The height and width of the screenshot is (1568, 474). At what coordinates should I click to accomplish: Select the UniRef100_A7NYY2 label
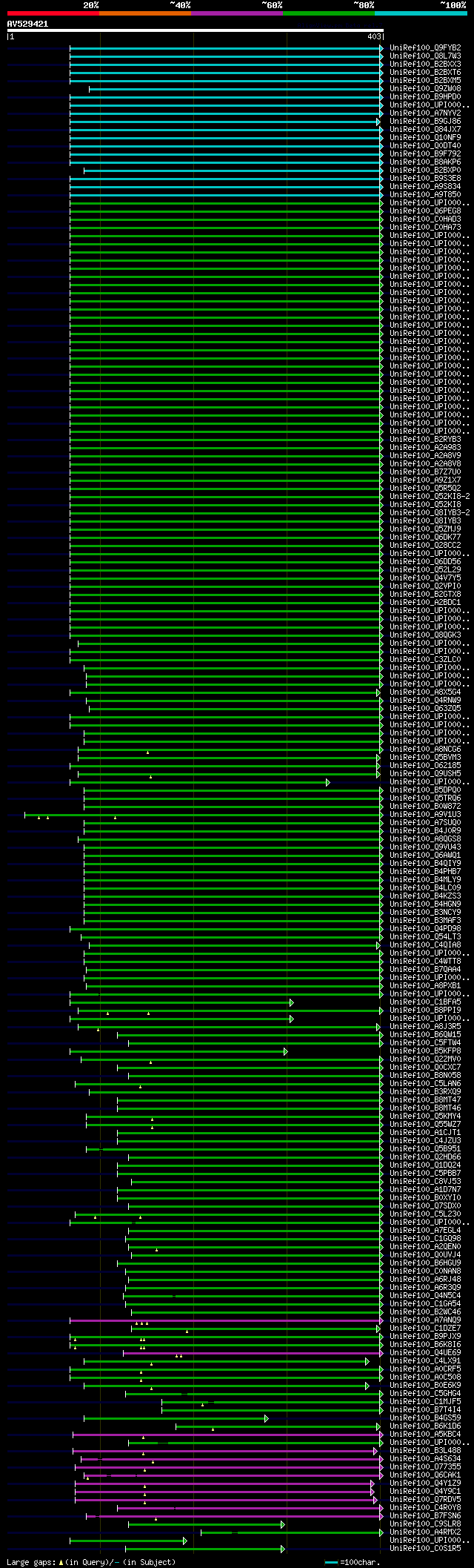coord(425,113)
